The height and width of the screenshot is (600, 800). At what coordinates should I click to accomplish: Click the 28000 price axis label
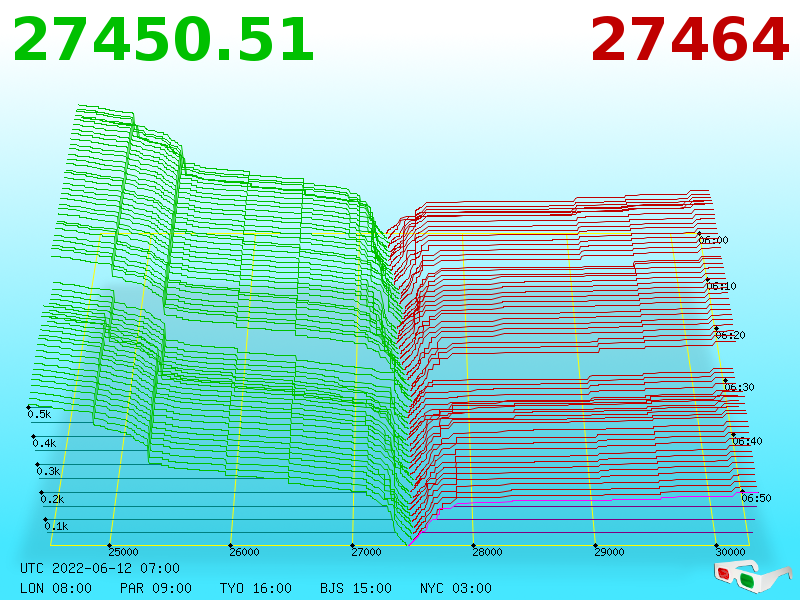pyautogui.click(x=487, y=552)
